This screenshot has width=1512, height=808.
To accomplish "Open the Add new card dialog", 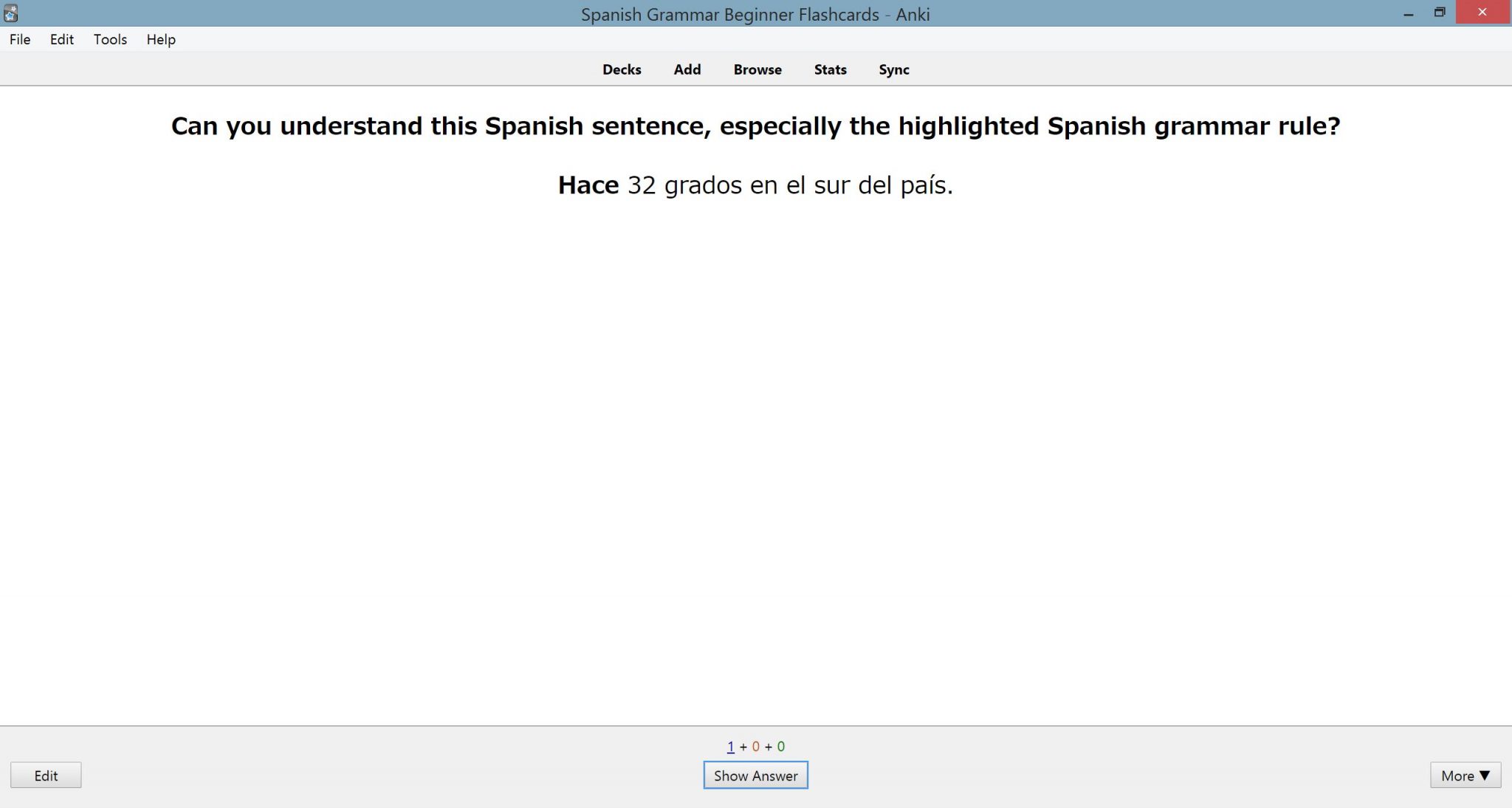I will (x=687, y=69).
